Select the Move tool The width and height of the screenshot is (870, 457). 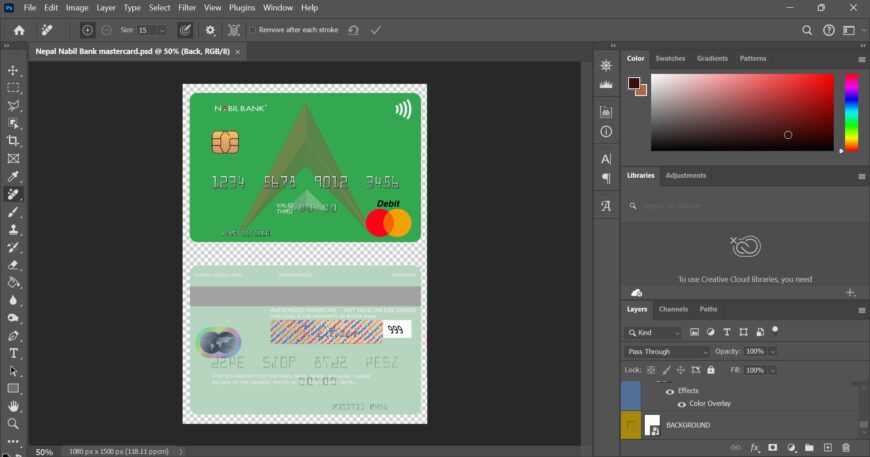coord(14,71)
